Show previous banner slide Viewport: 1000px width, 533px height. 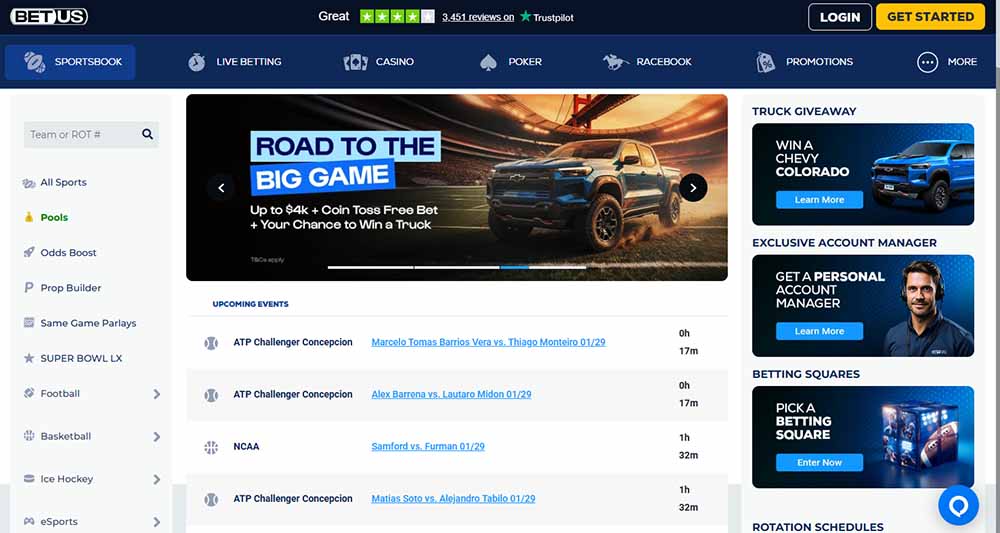click(221, 187)
